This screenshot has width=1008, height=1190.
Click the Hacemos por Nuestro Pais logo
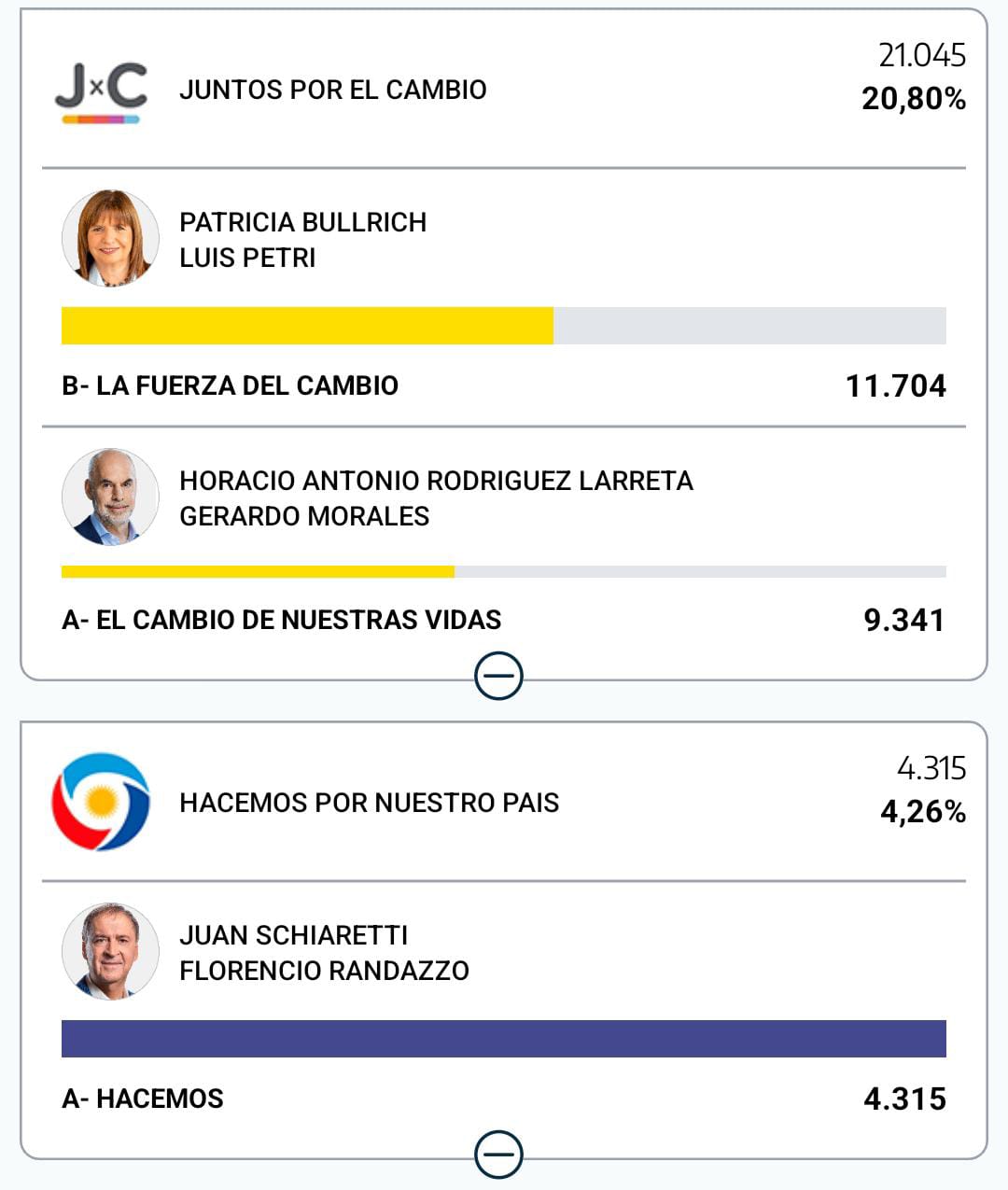(x=101, y=802)
